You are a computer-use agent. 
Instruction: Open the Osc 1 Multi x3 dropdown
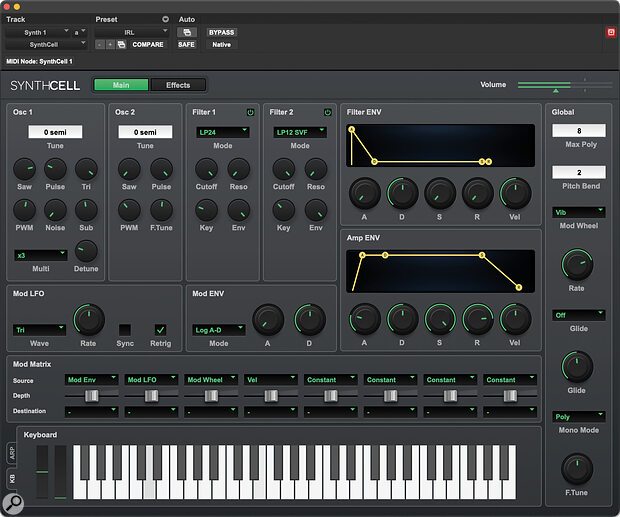pos(40,255)
